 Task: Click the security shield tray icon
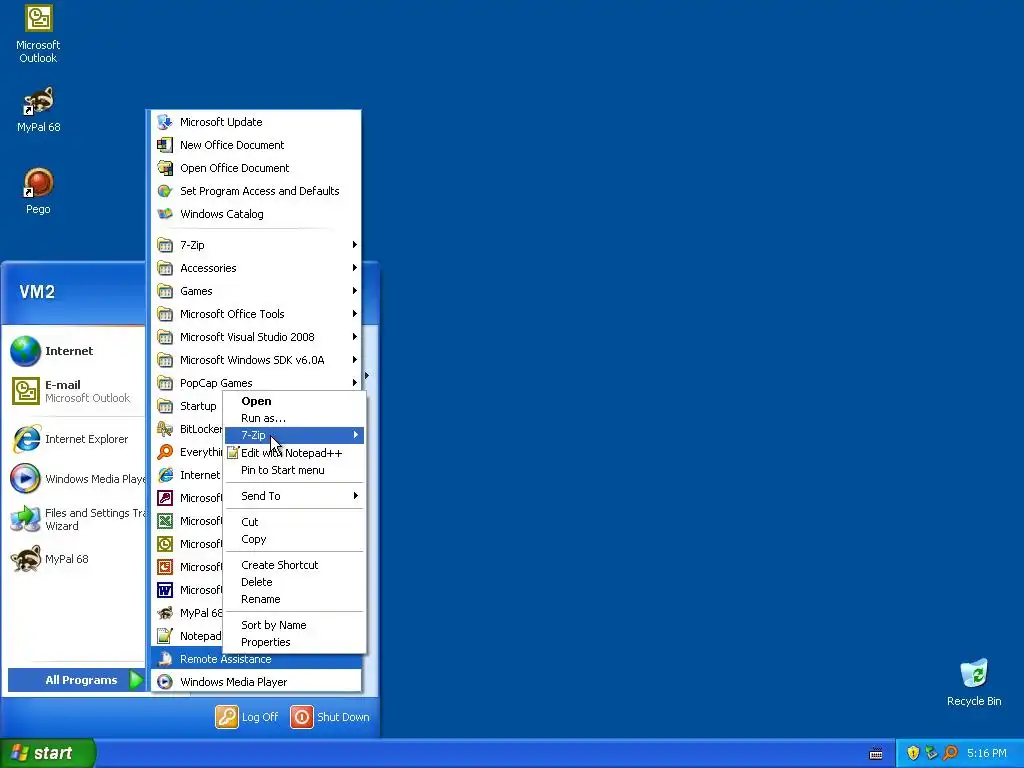pos(913,753)
